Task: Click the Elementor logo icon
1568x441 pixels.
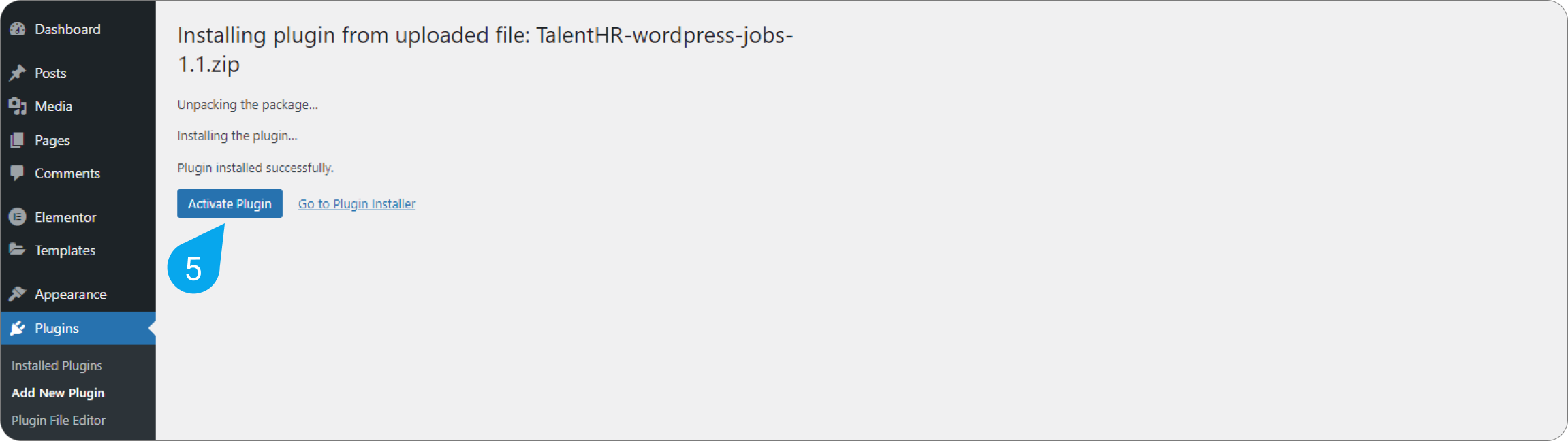Action: click(x=18, y=217)
